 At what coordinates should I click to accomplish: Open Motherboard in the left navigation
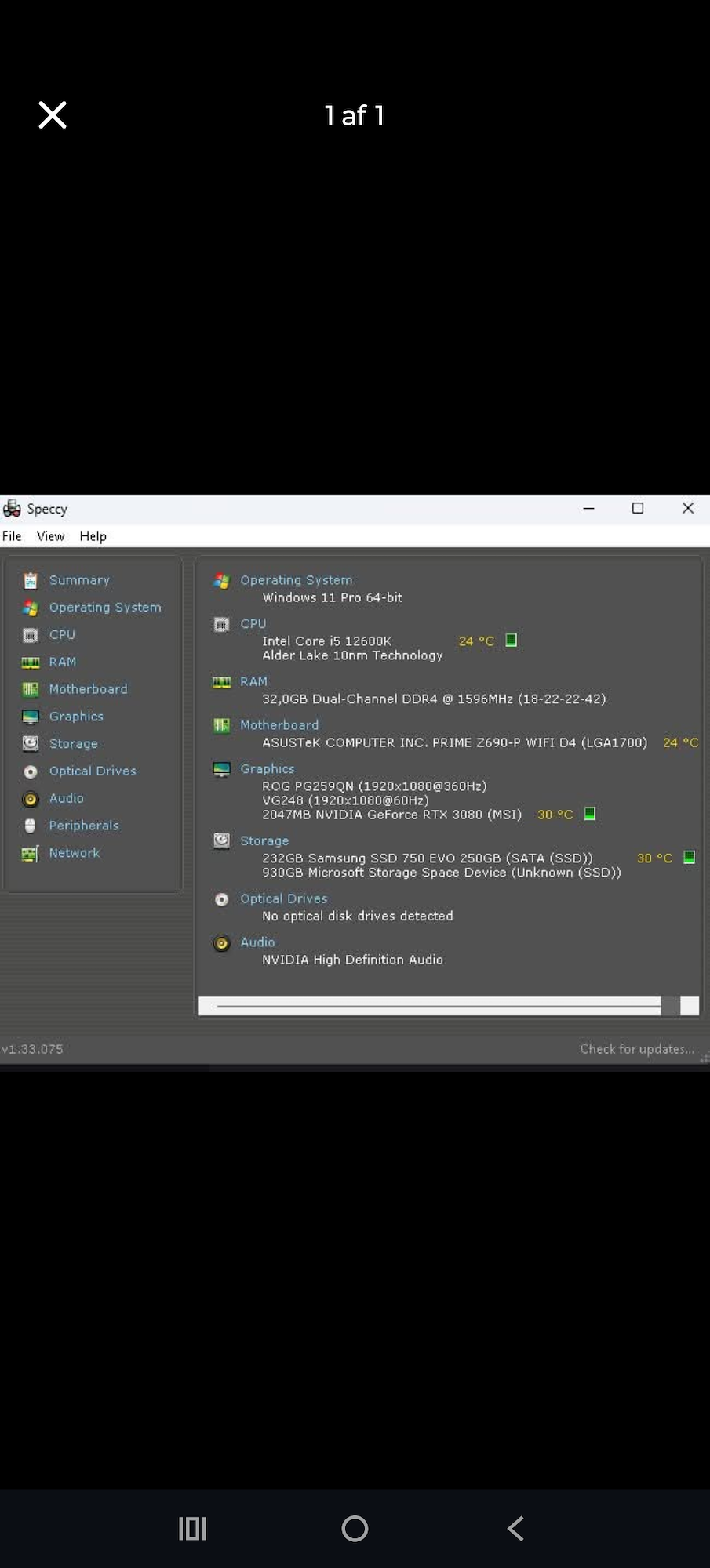(x=88, y=689)
